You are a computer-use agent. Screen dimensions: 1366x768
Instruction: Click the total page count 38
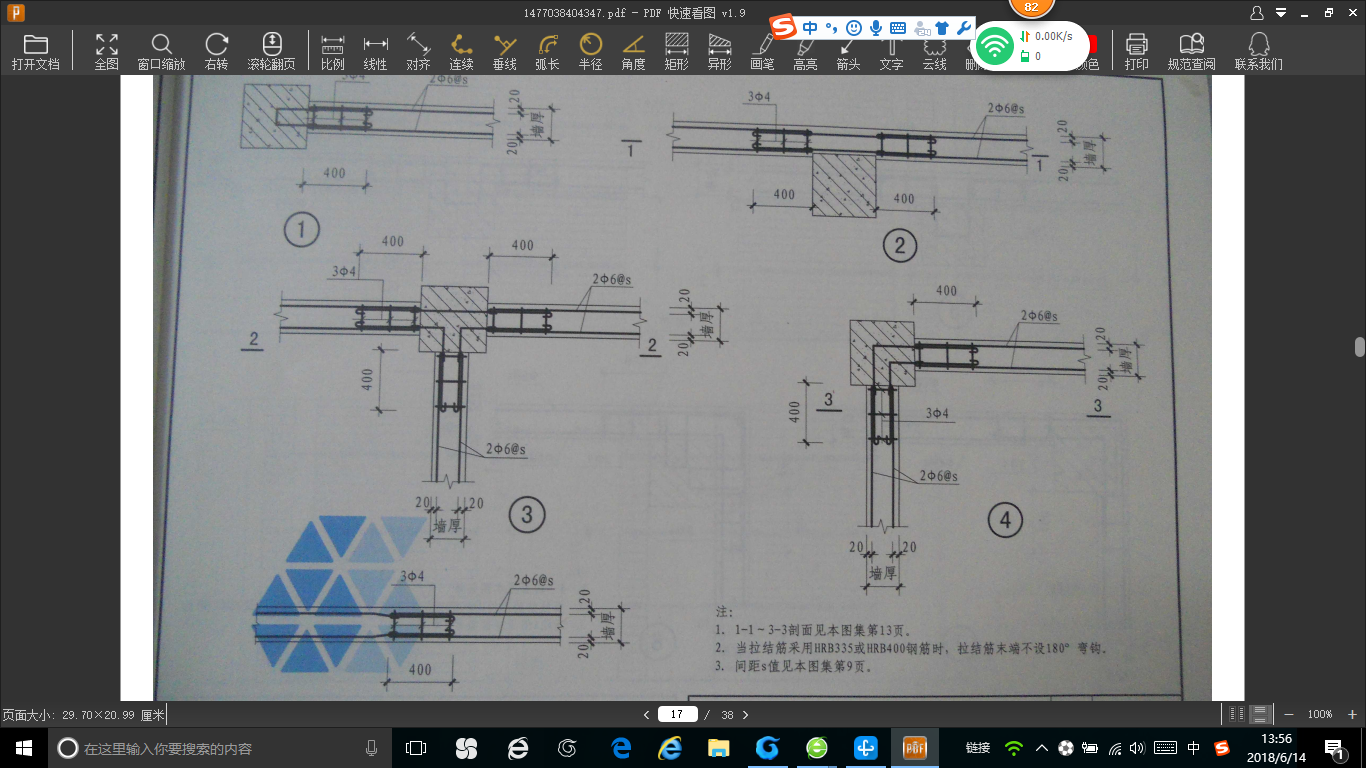coord(727,714)
